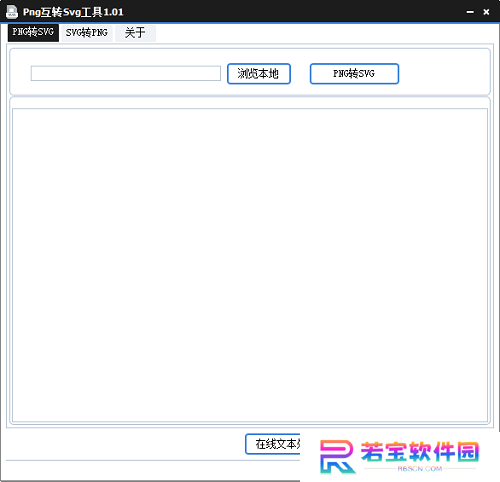Close the Png互转Svg tool window
Screen dimensions: 500x482
(486, 12)
